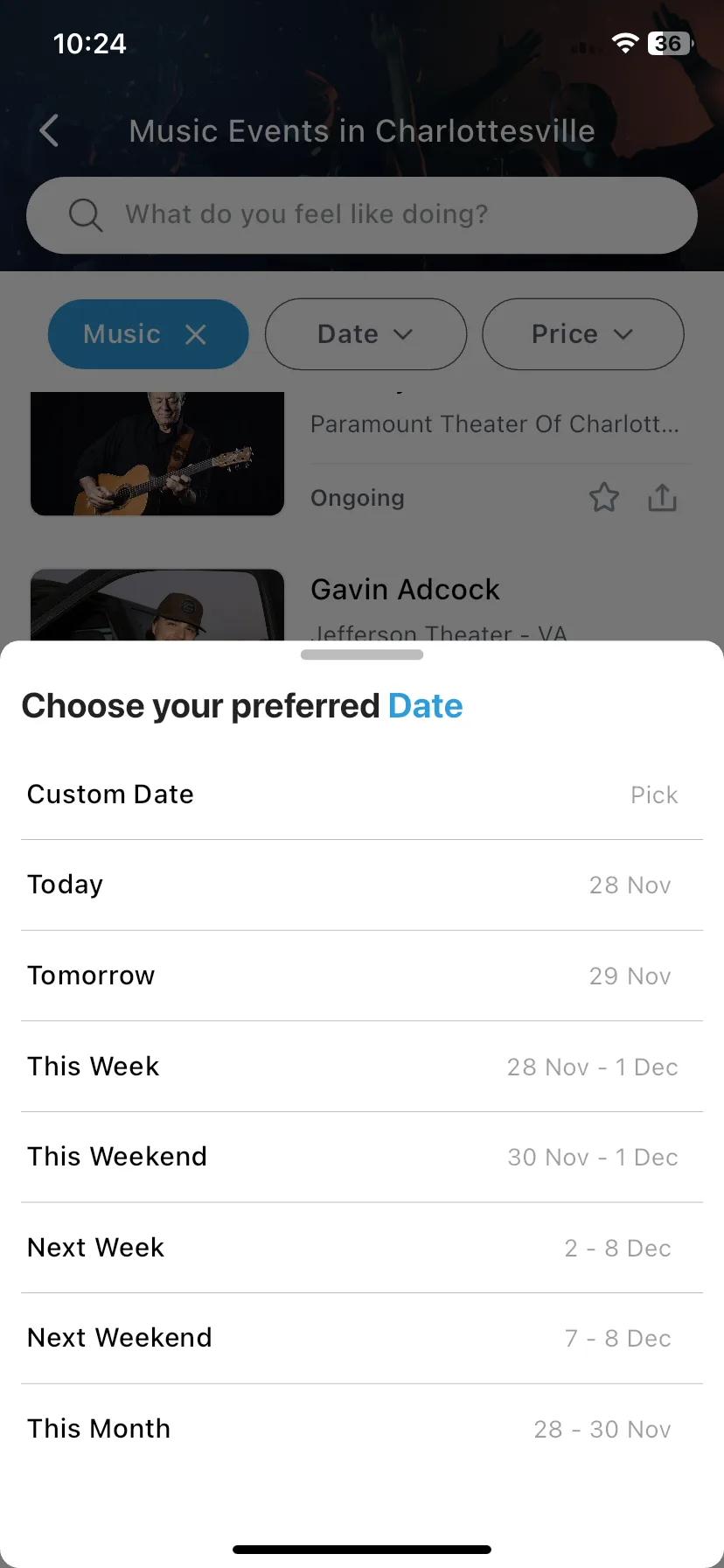Viewport: 724px width, 1568px height.
Task: Click the Pick custom date link
Action: [654, 794]
